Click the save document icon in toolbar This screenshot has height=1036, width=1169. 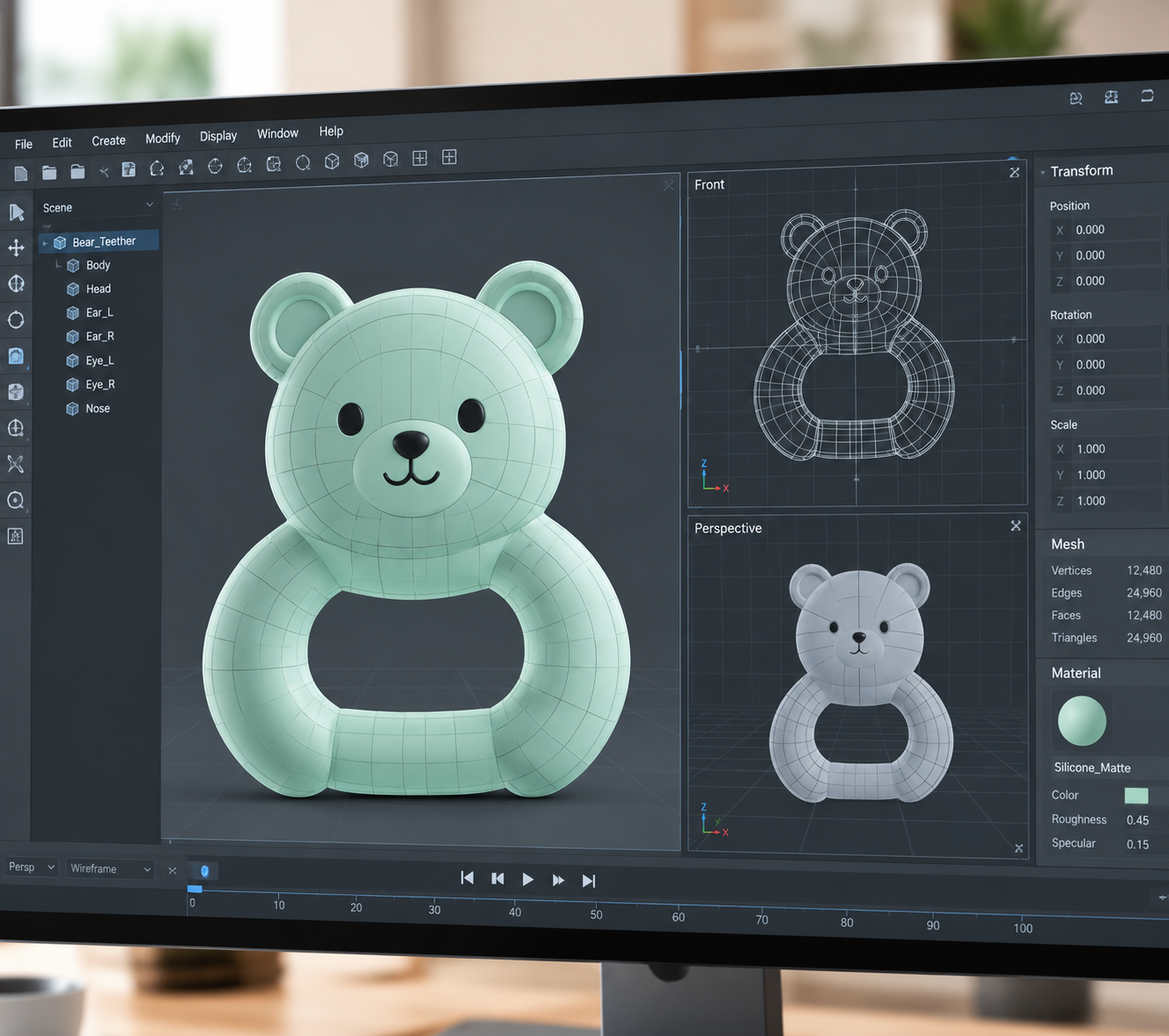pos(128,169)
